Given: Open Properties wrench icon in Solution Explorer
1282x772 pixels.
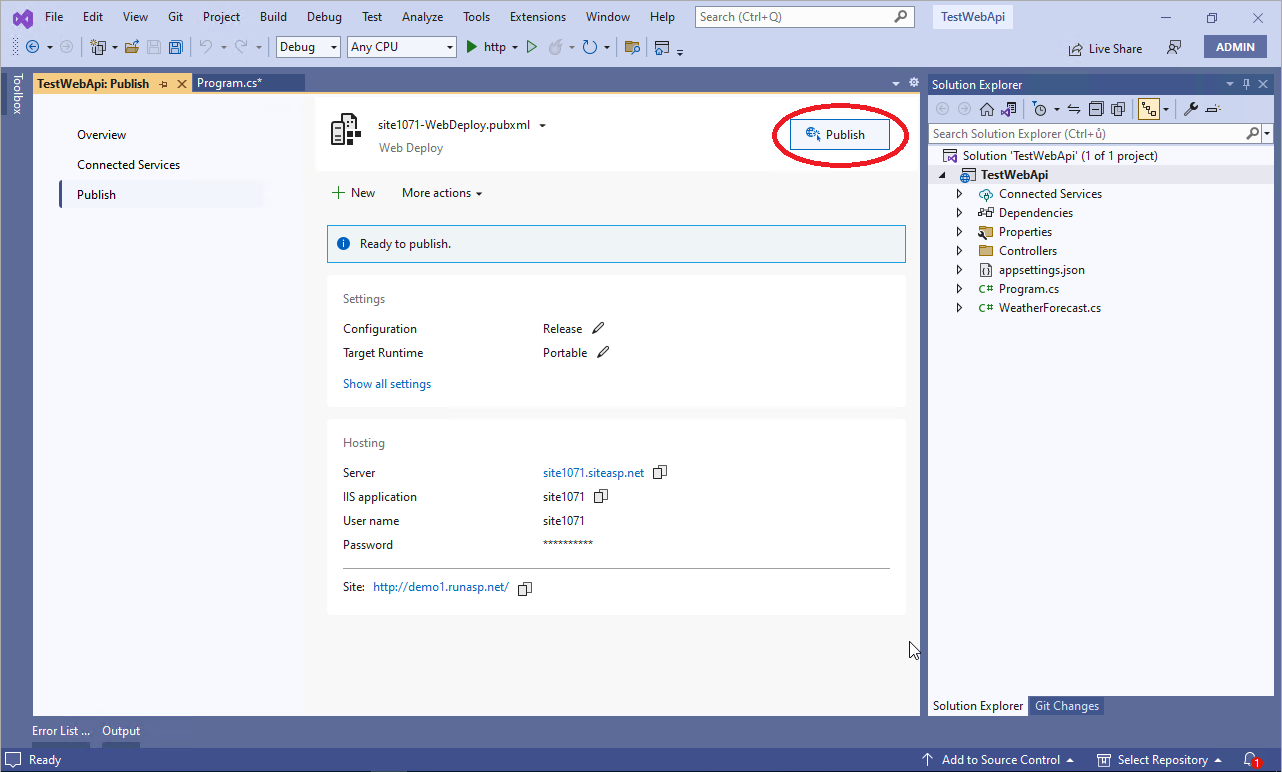Looking at the screenshot, I should [1191, 109].
